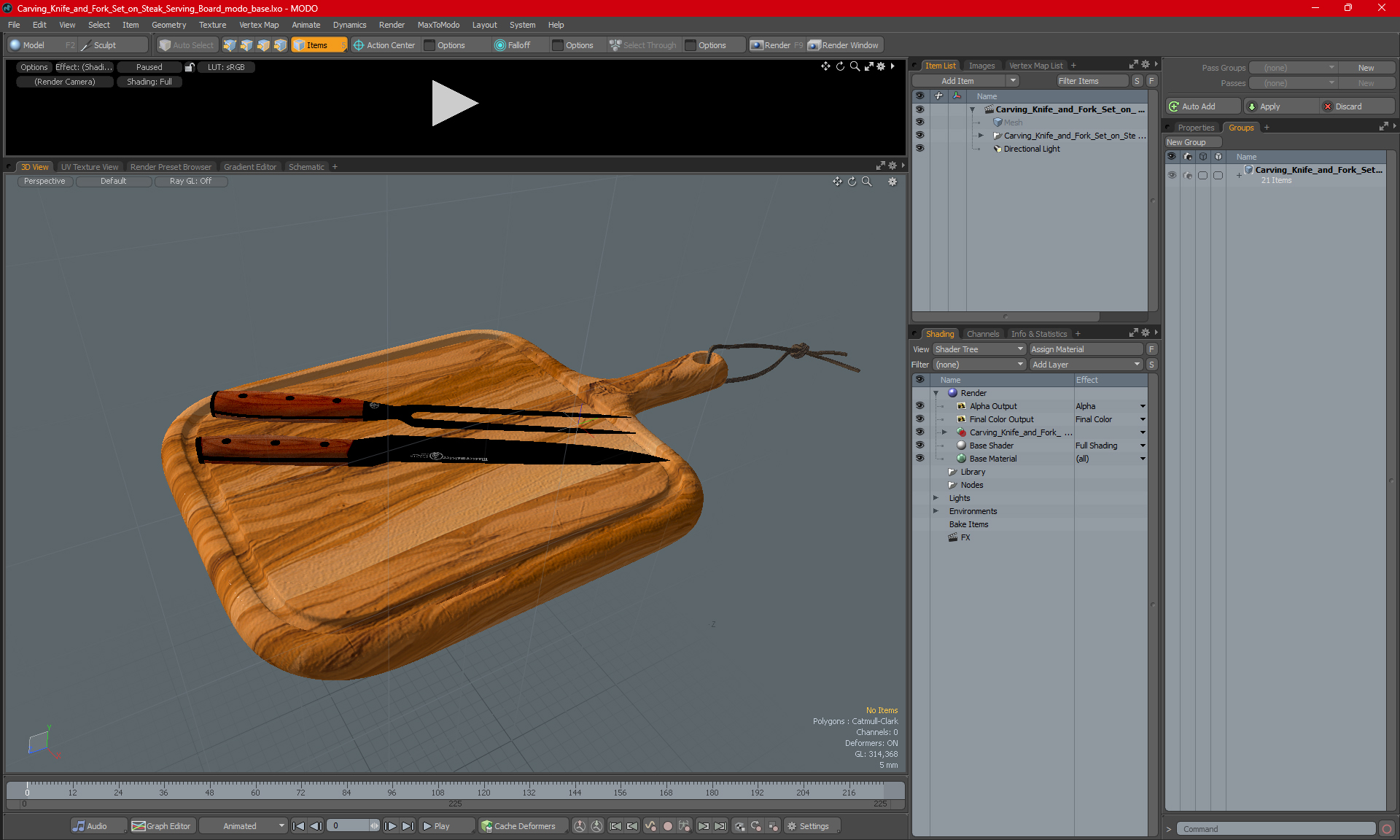
Task: Click the record autokey red circle icon
Action: [x=667, y=826]
